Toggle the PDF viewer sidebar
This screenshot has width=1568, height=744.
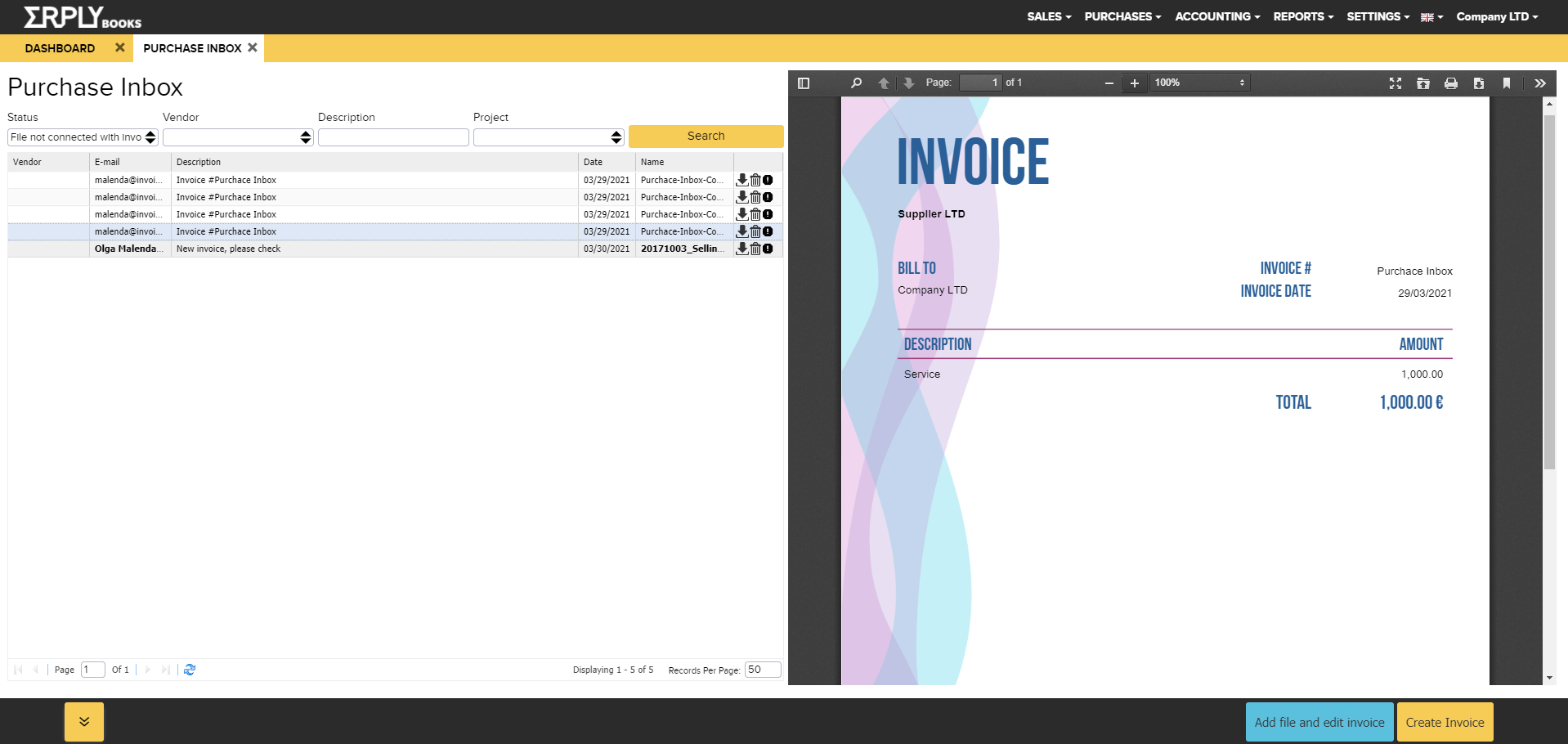pyautogui.click(x=804, y=83)
